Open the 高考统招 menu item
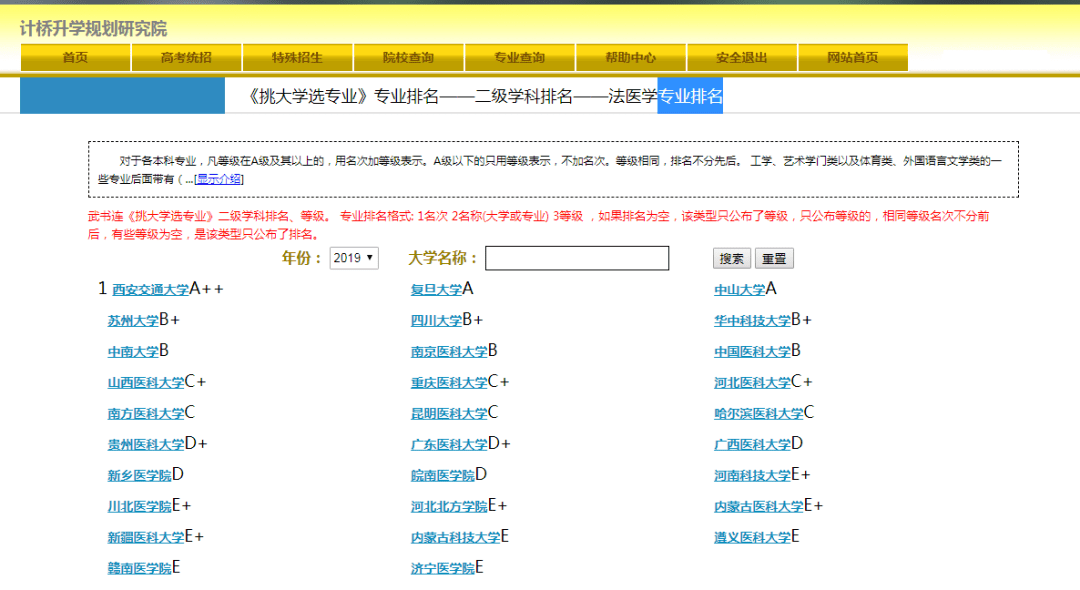 point(186,57)
